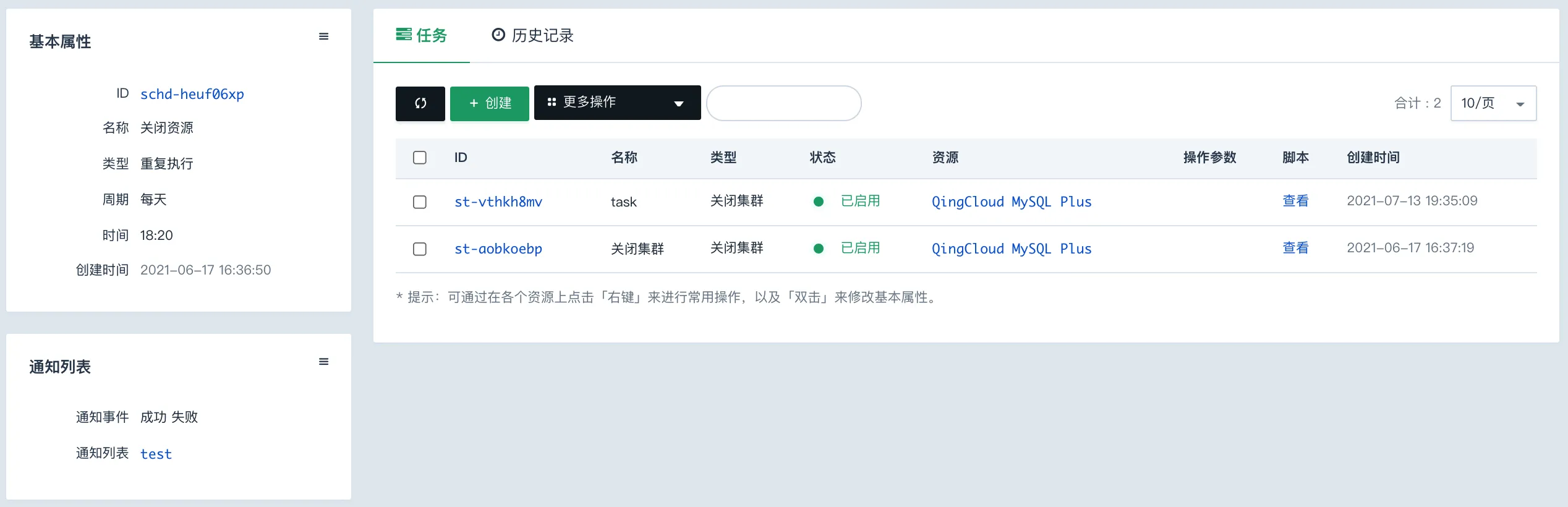Viewport: 1568px width, 507px height.
Task: Click the 成功 失败 notification events value
Action: click(x=169, y=417)
